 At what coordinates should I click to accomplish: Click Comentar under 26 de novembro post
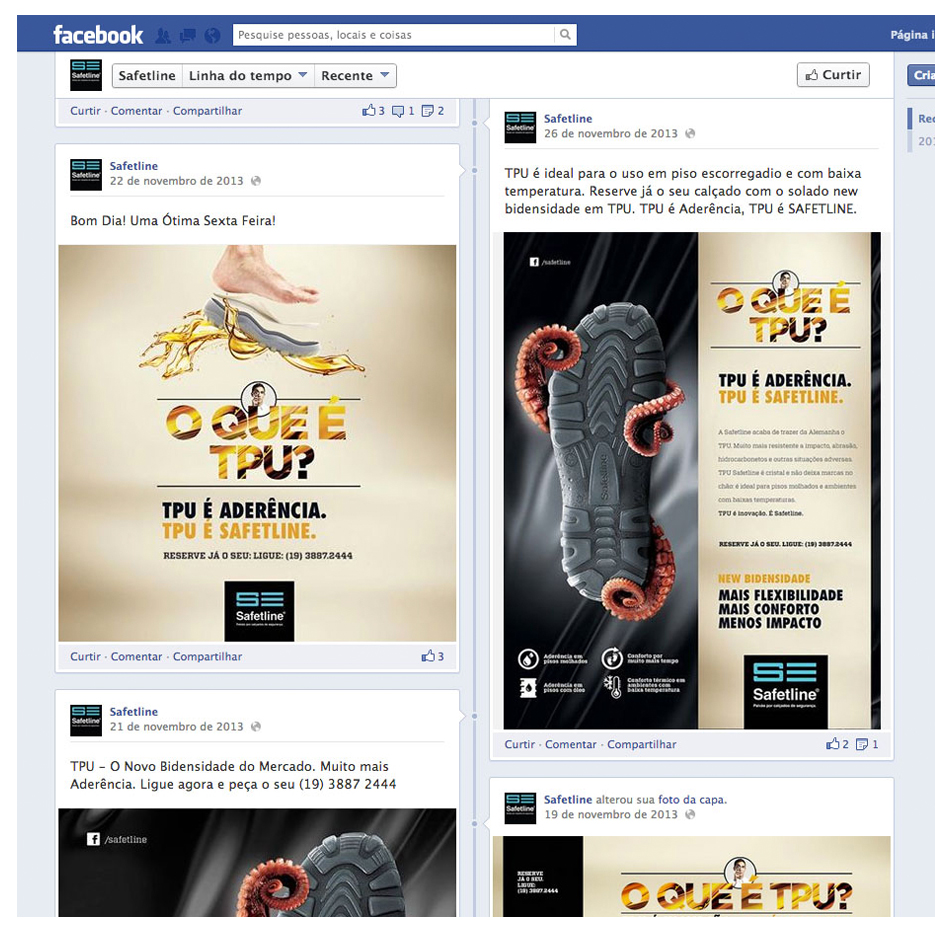pos(570,744)
